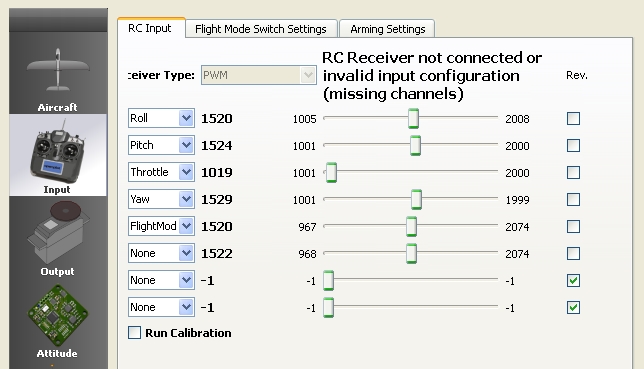This screenshot has width=644, height=369.
Task: Enable Rev. checkbox for Roll row
Action: (x=573, y=119)
